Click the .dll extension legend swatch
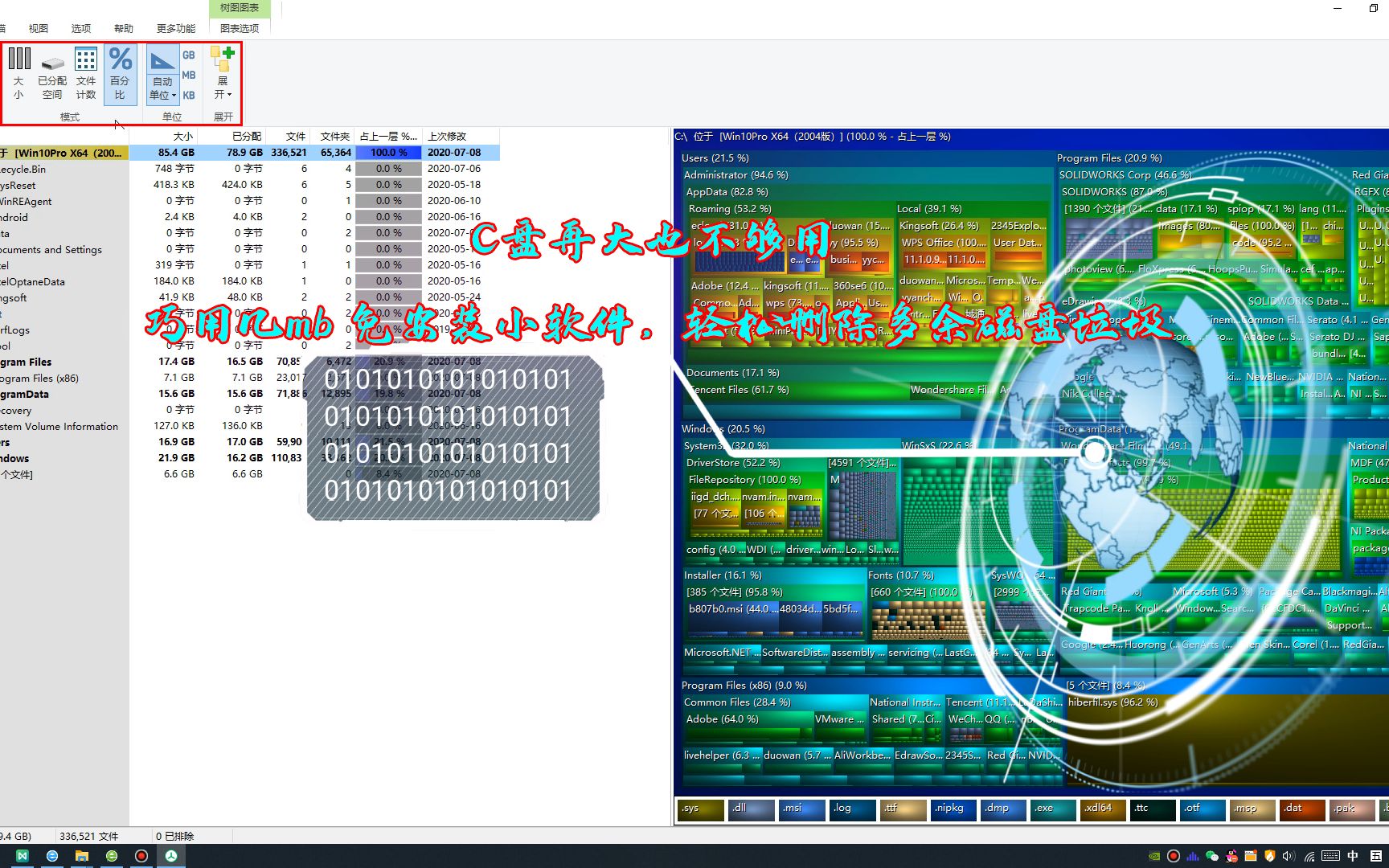This screenshot has width=1389, height=868. tap(752, 809)
